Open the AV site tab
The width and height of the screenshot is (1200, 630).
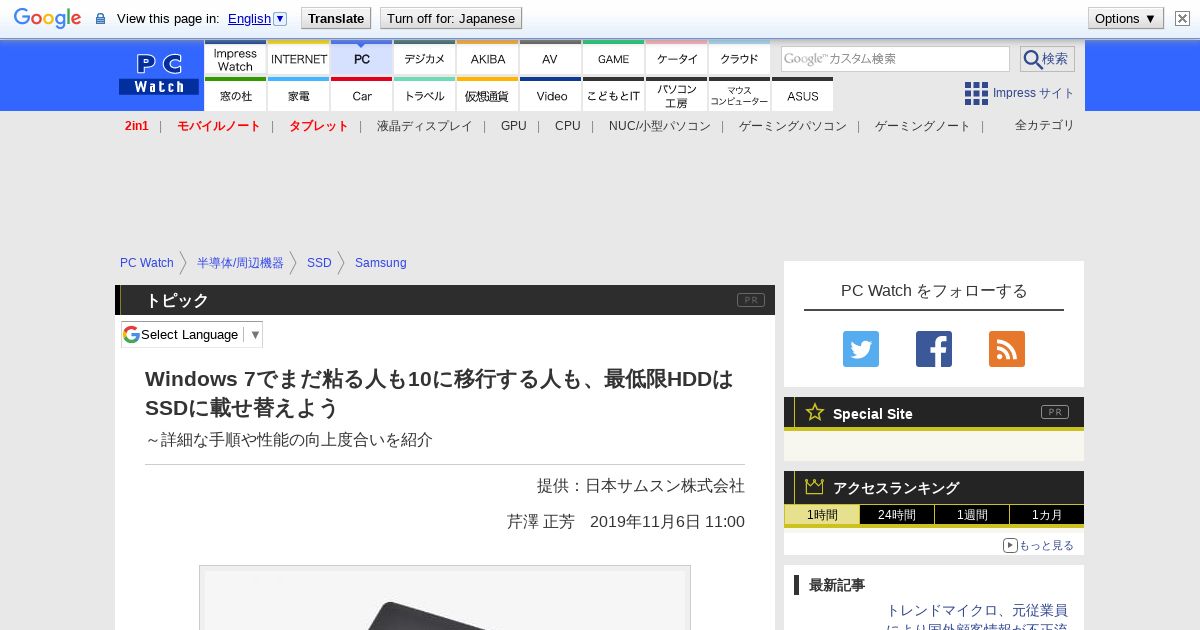coord(550,58)
